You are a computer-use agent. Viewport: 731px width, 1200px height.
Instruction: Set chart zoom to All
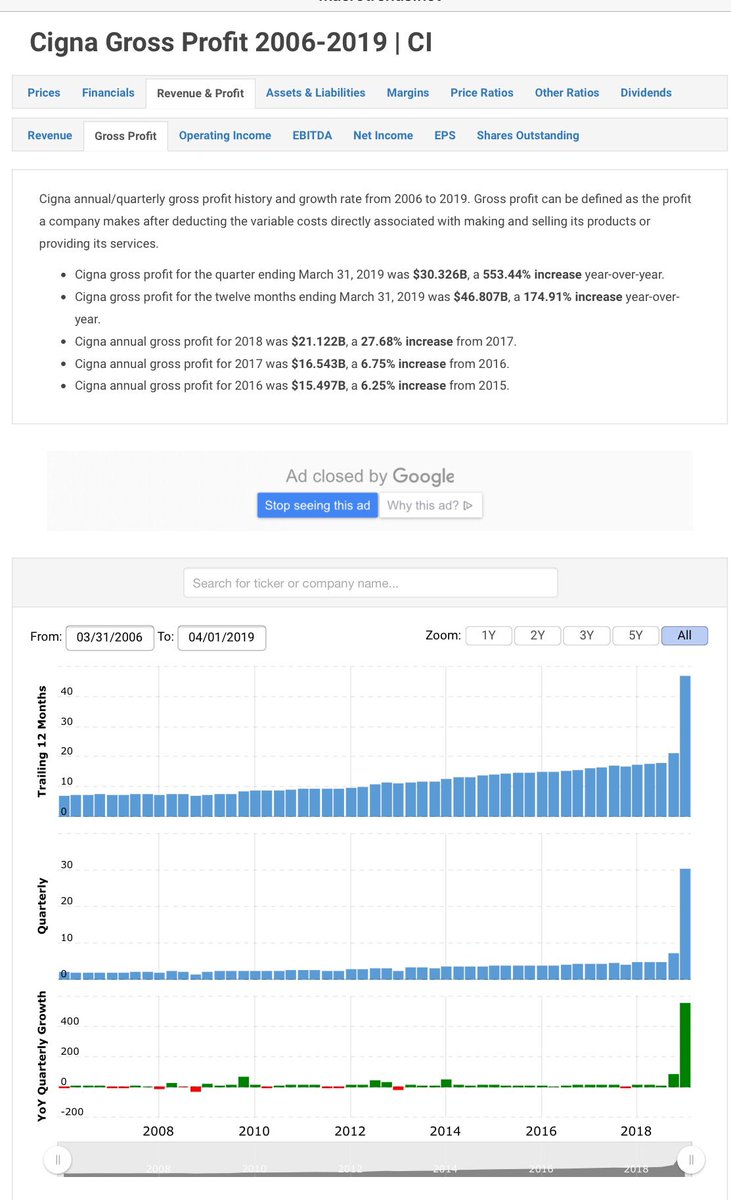[685, 636]
